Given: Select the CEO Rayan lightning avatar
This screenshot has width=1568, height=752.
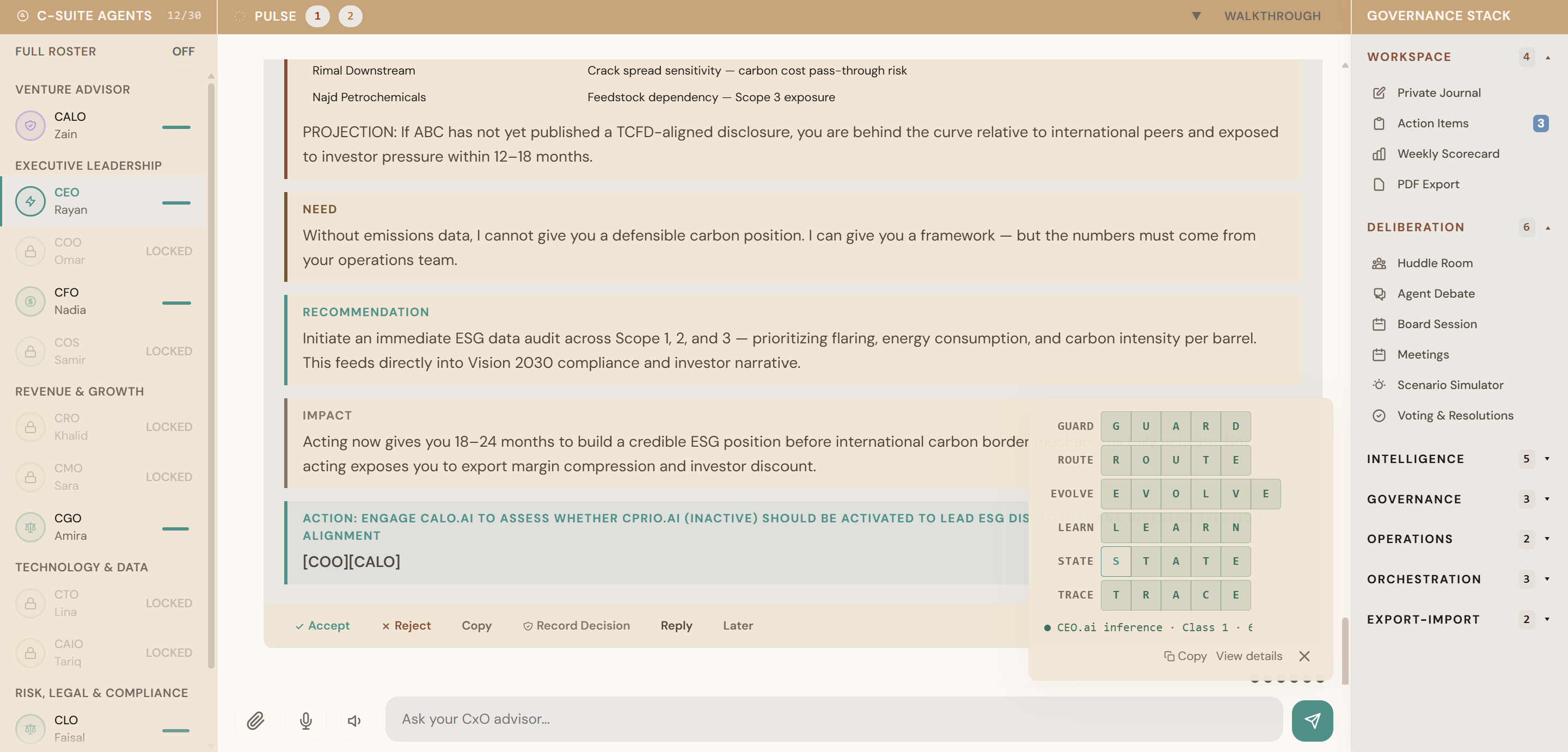Looking at the screenshot, I should coord(30,201).
